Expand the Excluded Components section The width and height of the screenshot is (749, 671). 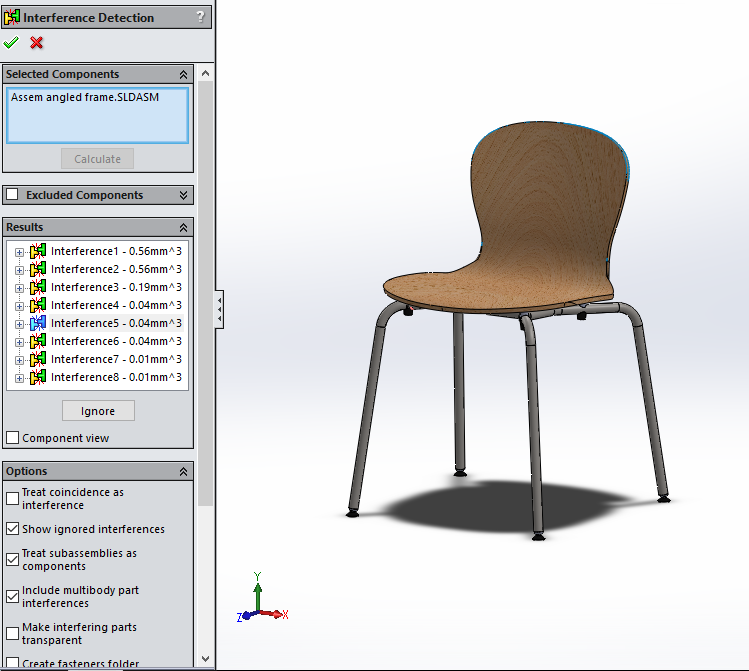point(183,195)
